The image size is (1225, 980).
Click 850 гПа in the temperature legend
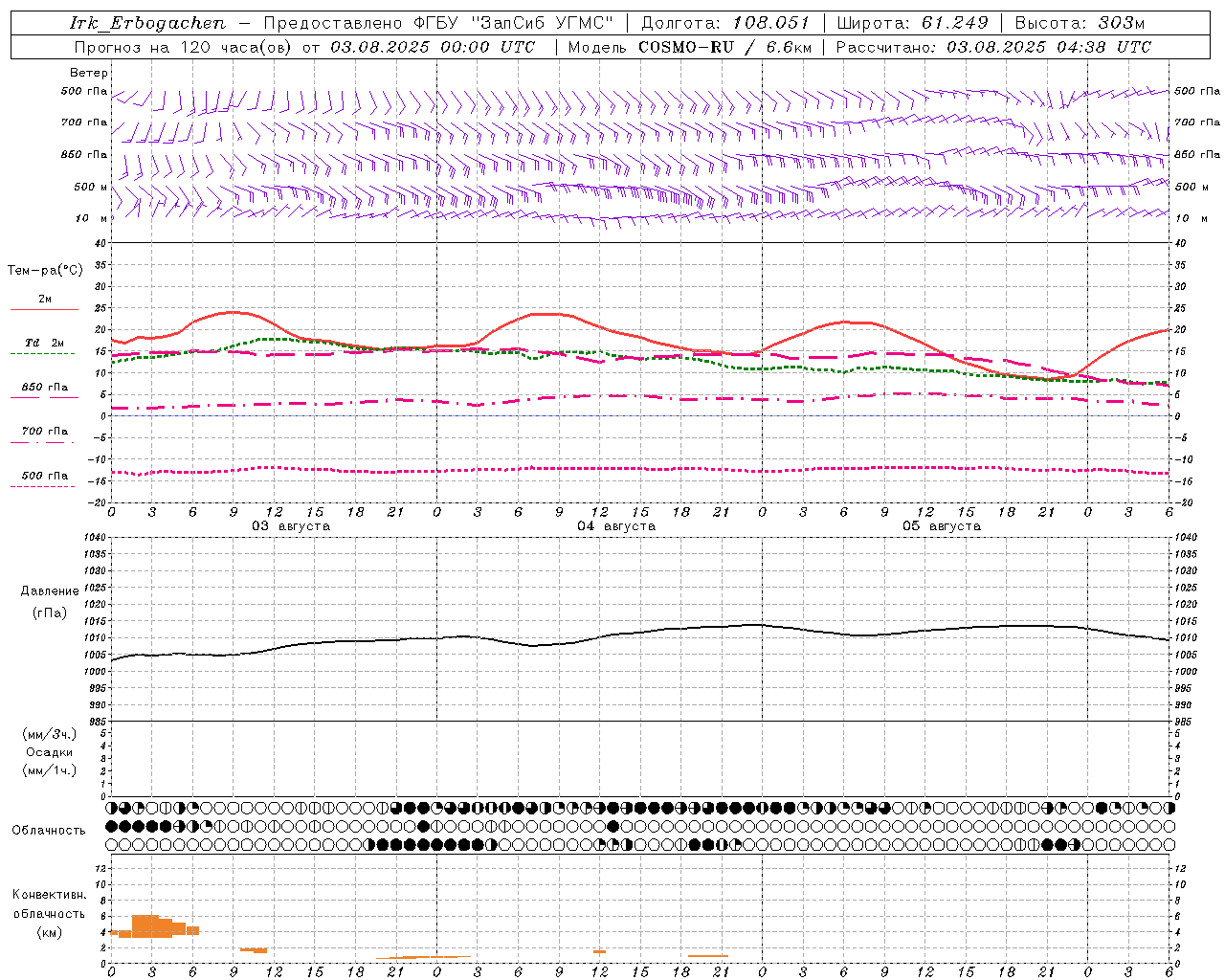(45, 387)
